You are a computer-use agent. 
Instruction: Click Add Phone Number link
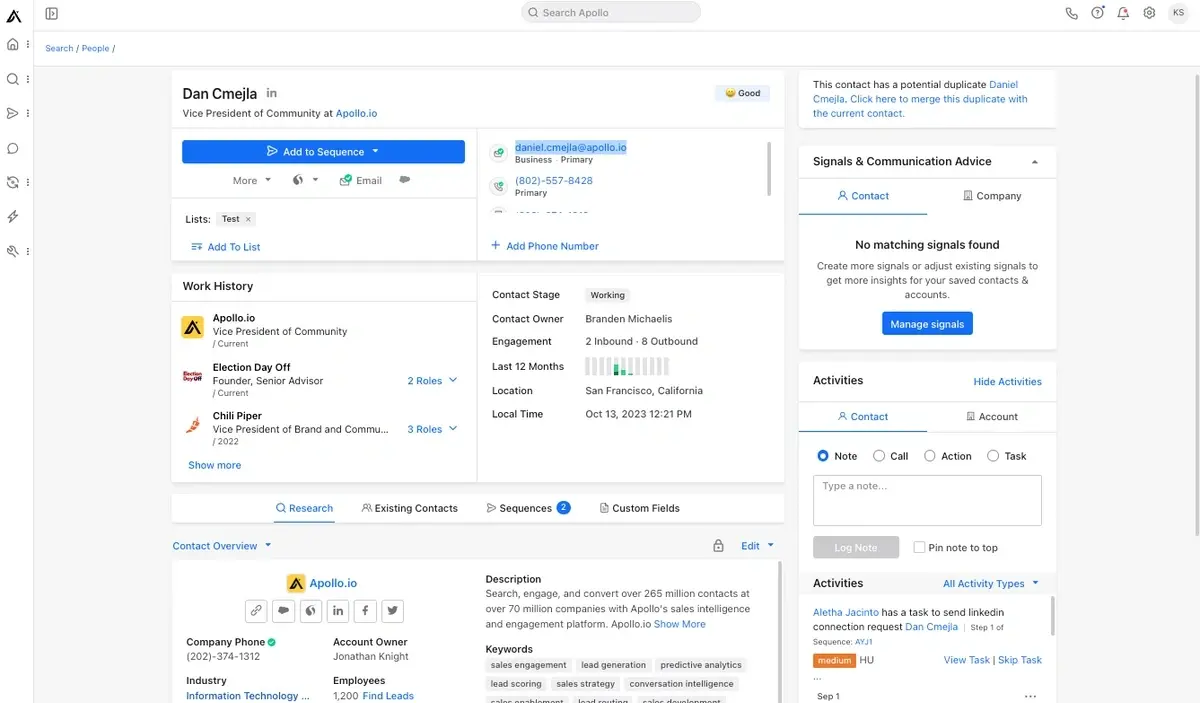pyautogui.click(x=545, y=246)
